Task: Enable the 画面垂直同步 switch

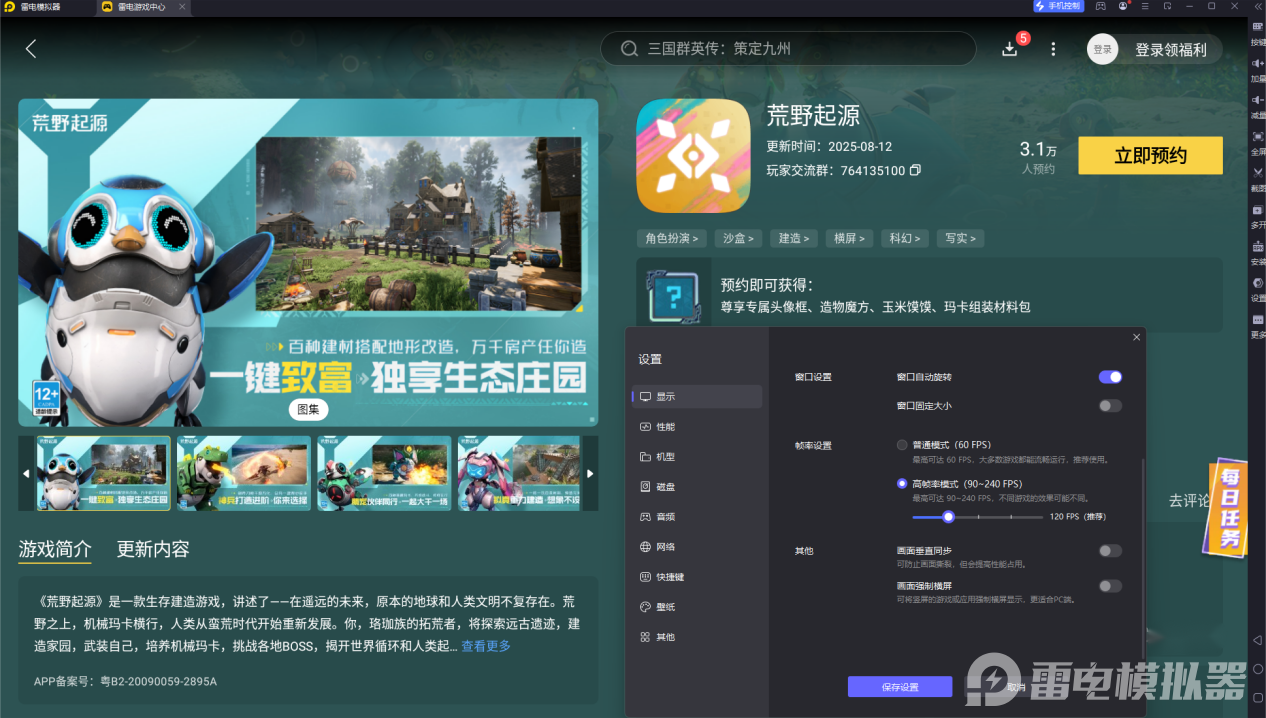Action: pos(1110,551)
